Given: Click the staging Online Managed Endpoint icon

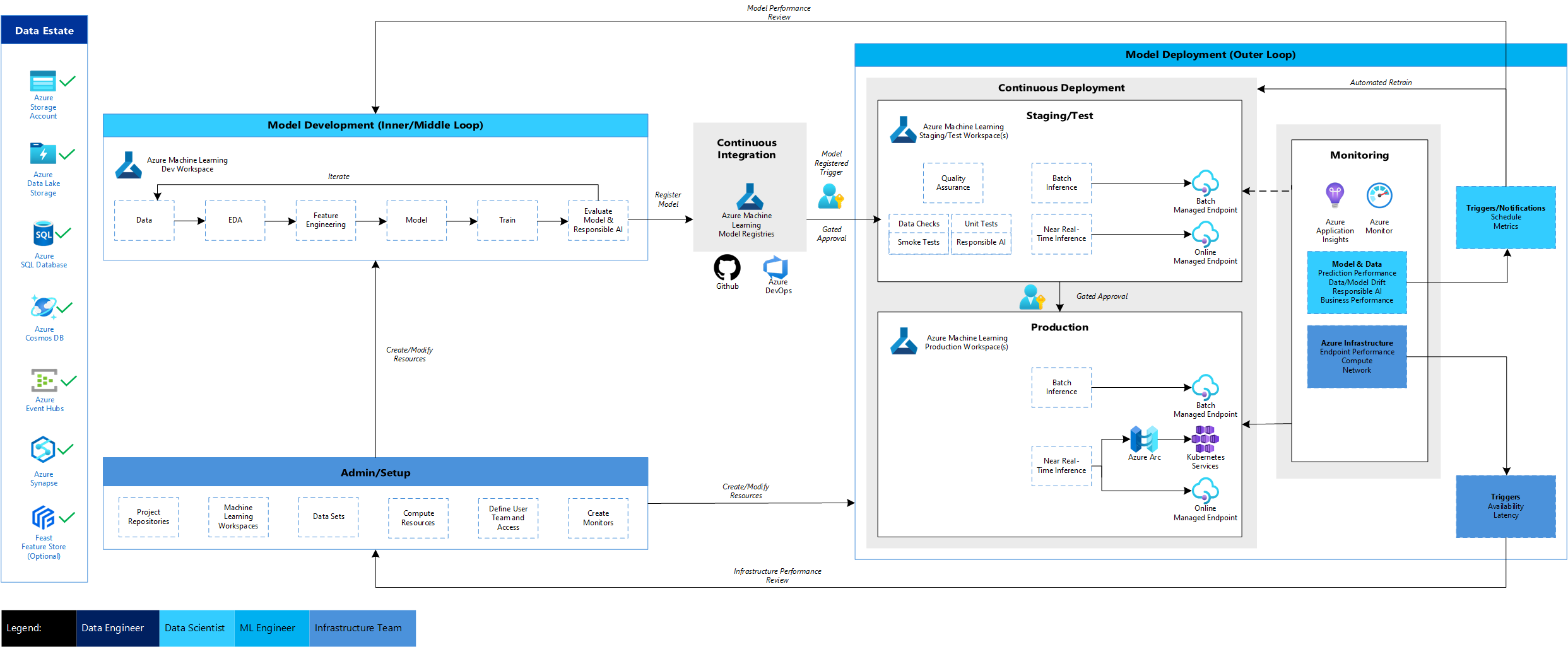Looking at the screenshot, I should point(1205,235).
